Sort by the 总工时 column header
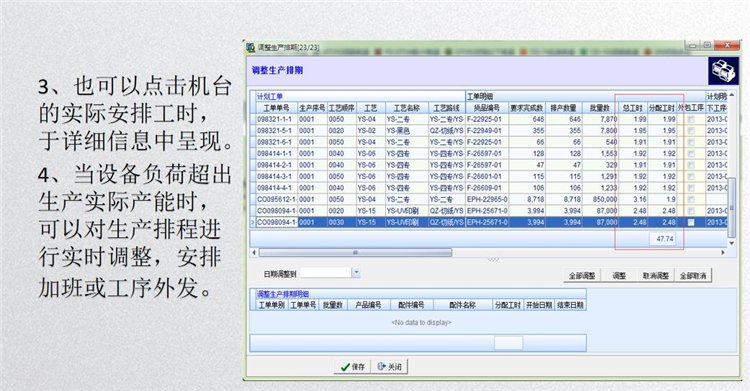The image size is (750, 391). 633,108
